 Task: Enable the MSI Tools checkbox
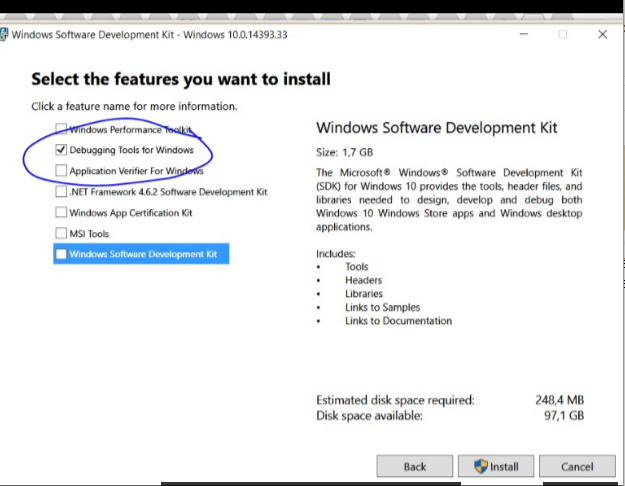coord(61,234)
